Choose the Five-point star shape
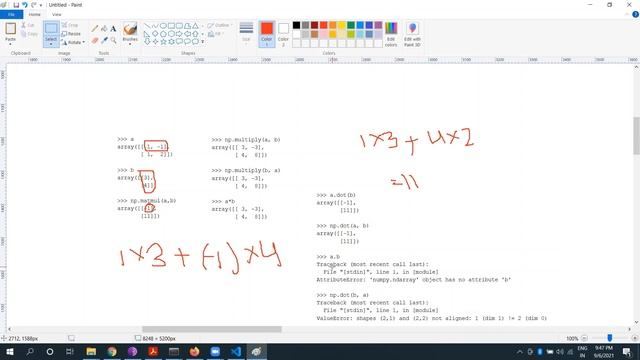Viewport: 640px width, 360px height. click(163, 41)
